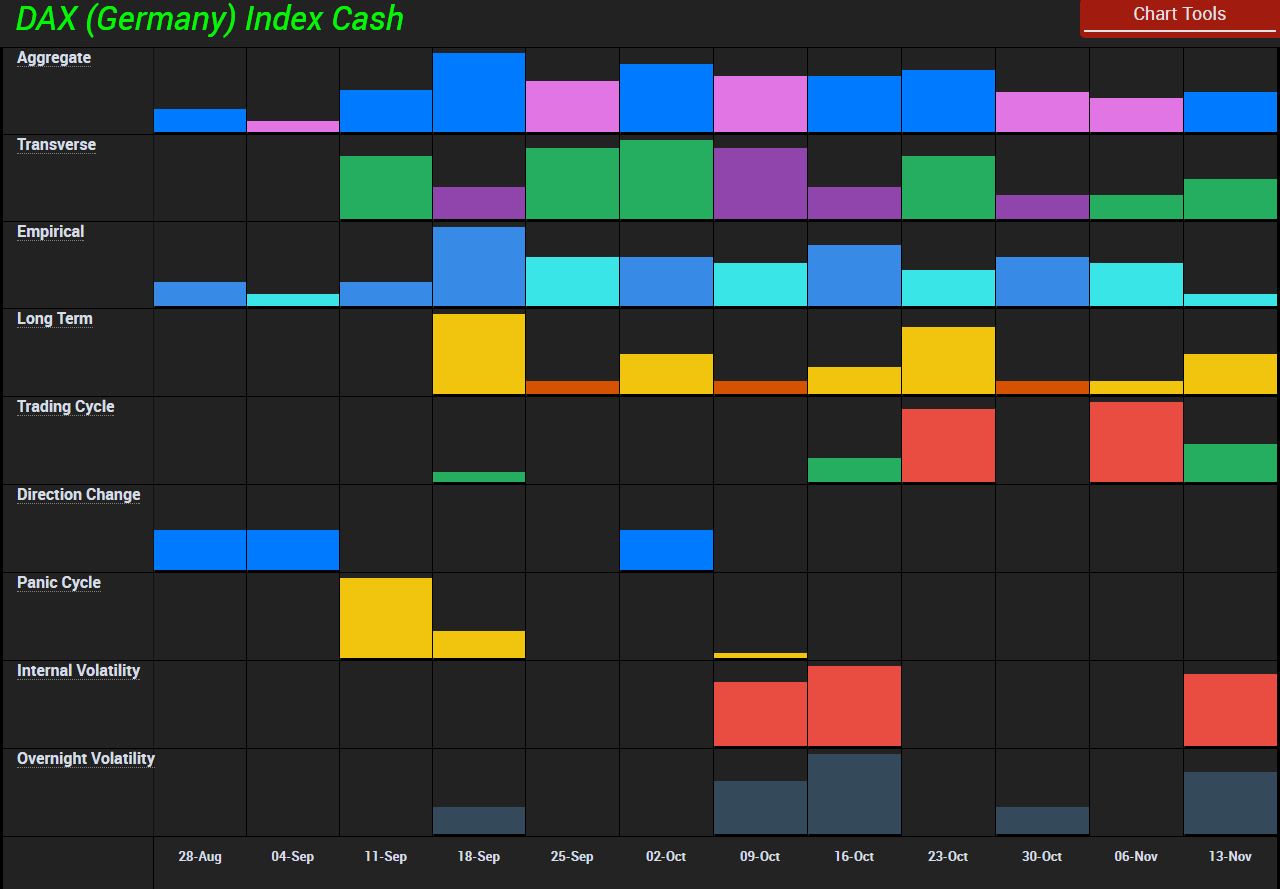Click the Transverse purple bar for 09-Oct

(x=760, y=183)
